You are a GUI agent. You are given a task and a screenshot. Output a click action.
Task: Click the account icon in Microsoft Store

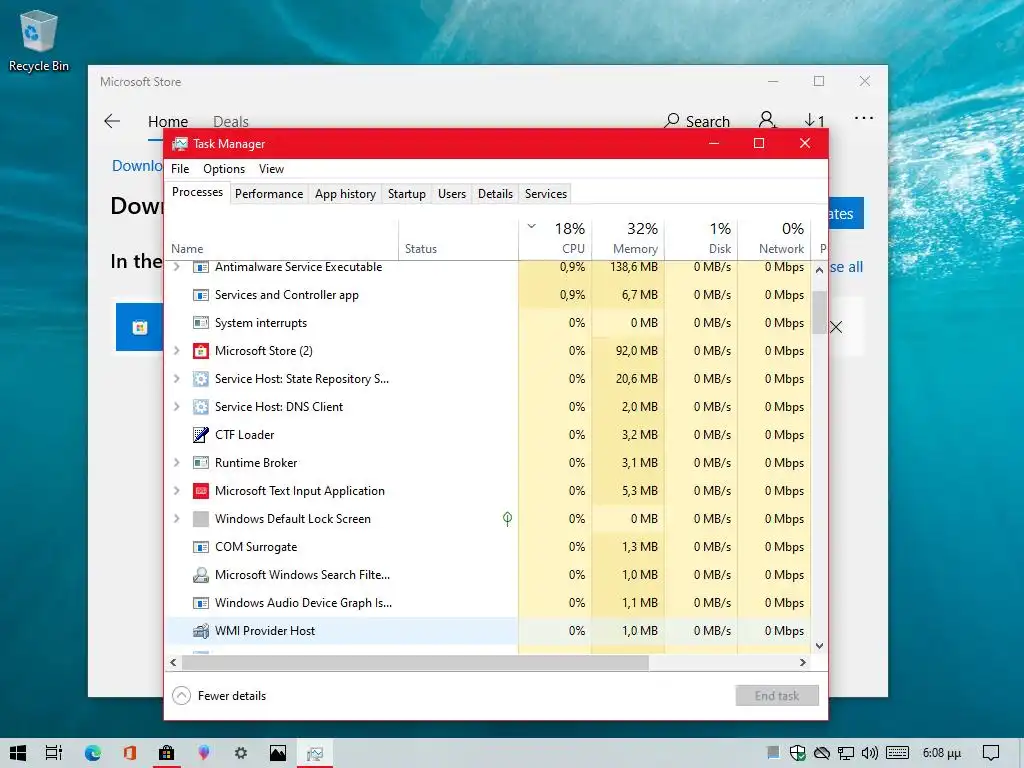pyautogui.click(x=767, y=120)
